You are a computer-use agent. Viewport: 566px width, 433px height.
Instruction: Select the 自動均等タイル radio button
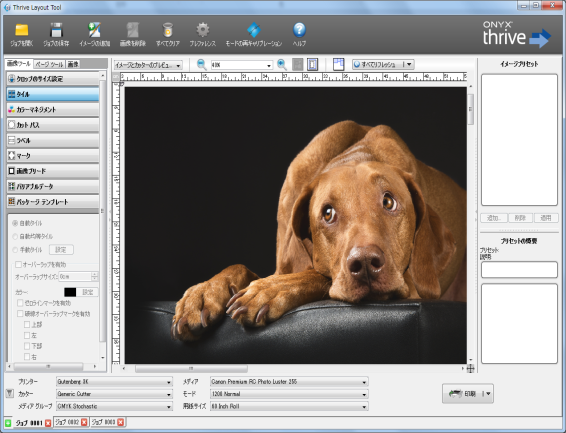point(15,236)
